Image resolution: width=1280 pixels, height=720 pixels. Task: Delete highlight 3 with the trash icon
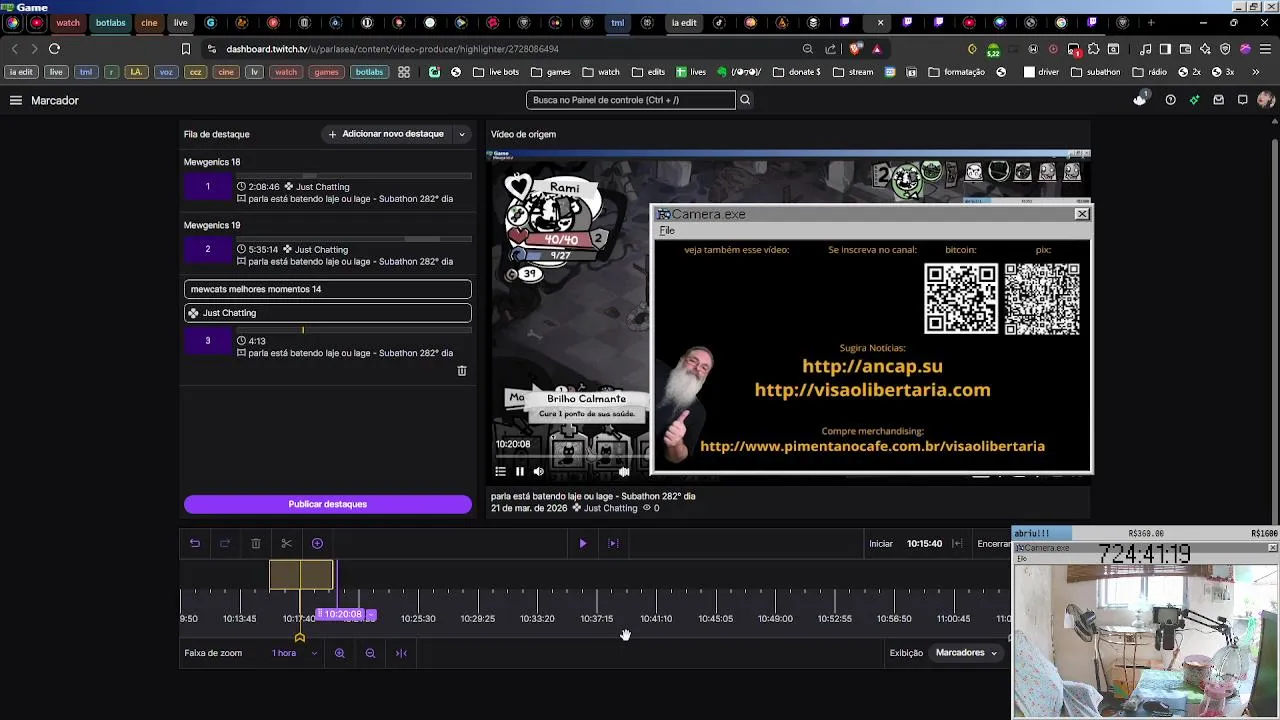click(x=462, y=370)
